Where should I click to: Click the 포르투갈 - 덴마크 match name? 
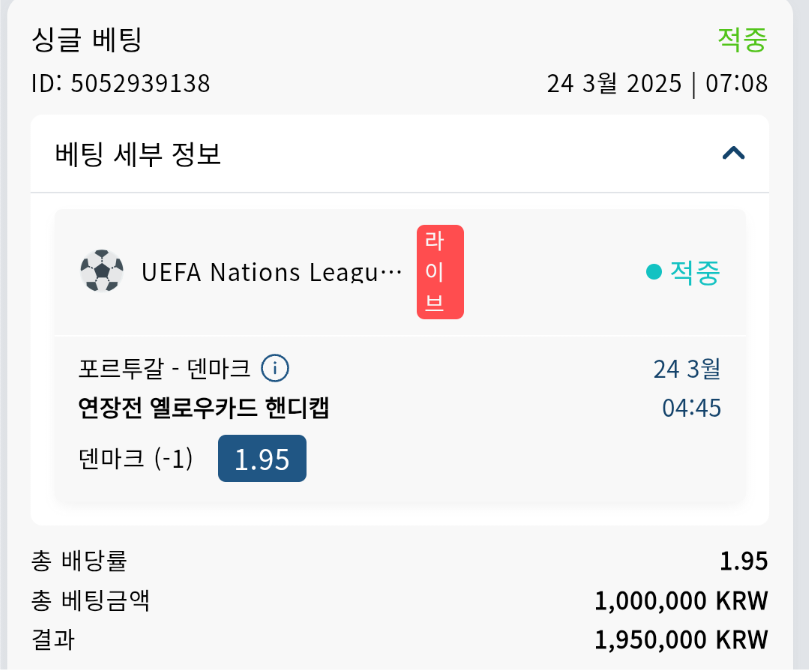point(164,368)
